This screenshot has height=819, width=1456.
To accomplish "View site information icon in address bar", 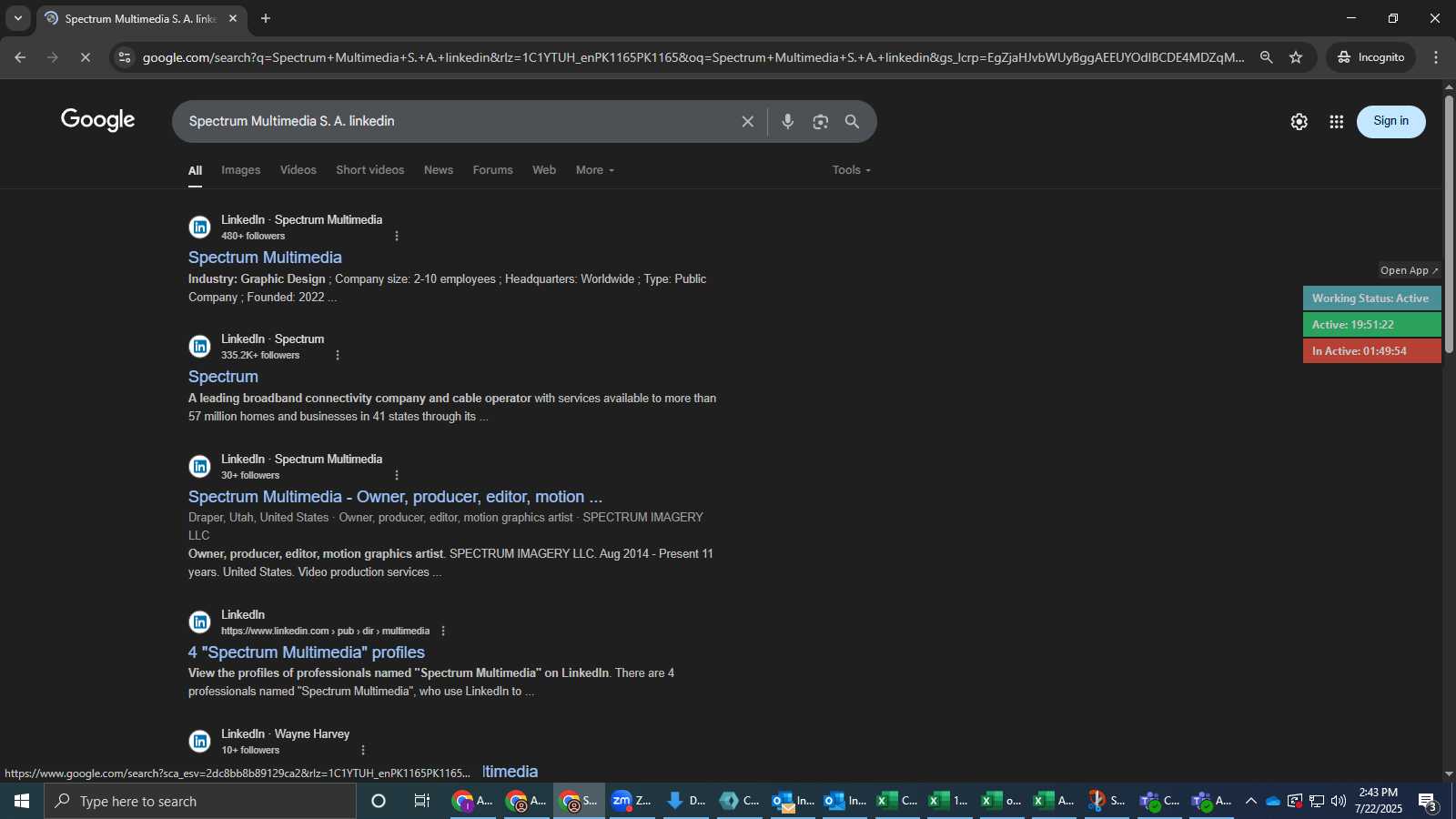I will [125, 57].
